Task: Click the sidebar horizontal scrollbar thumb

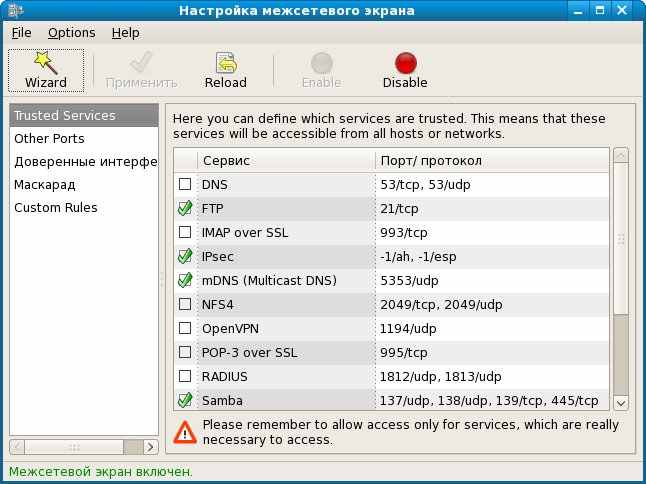Action: pyautogui.click(x=74, y=447)
